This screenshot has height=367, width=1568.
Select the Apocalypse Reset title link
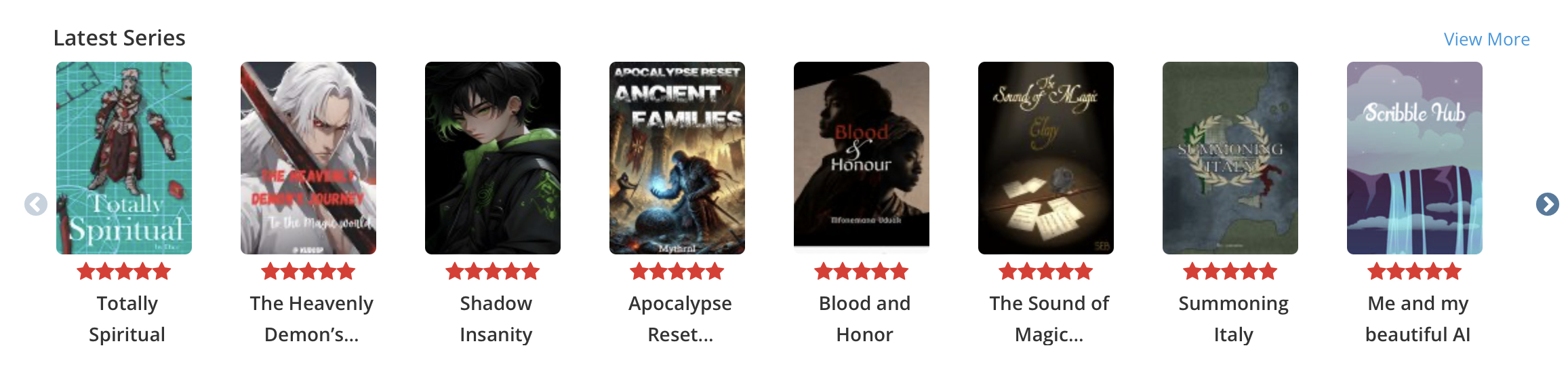(680, 319)
